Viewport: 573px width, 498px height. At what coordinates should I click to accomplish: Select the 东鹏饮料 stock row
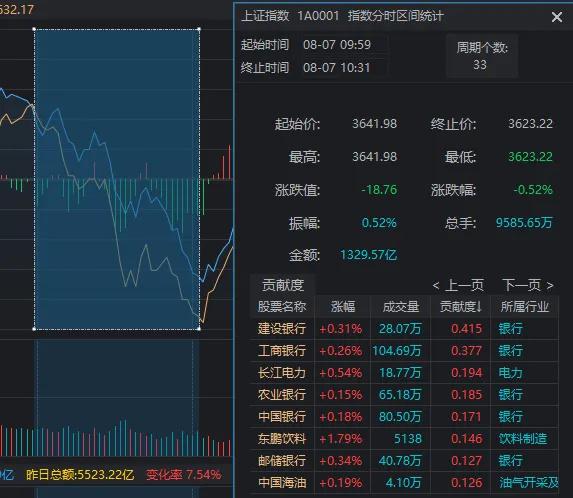(404, 438)
